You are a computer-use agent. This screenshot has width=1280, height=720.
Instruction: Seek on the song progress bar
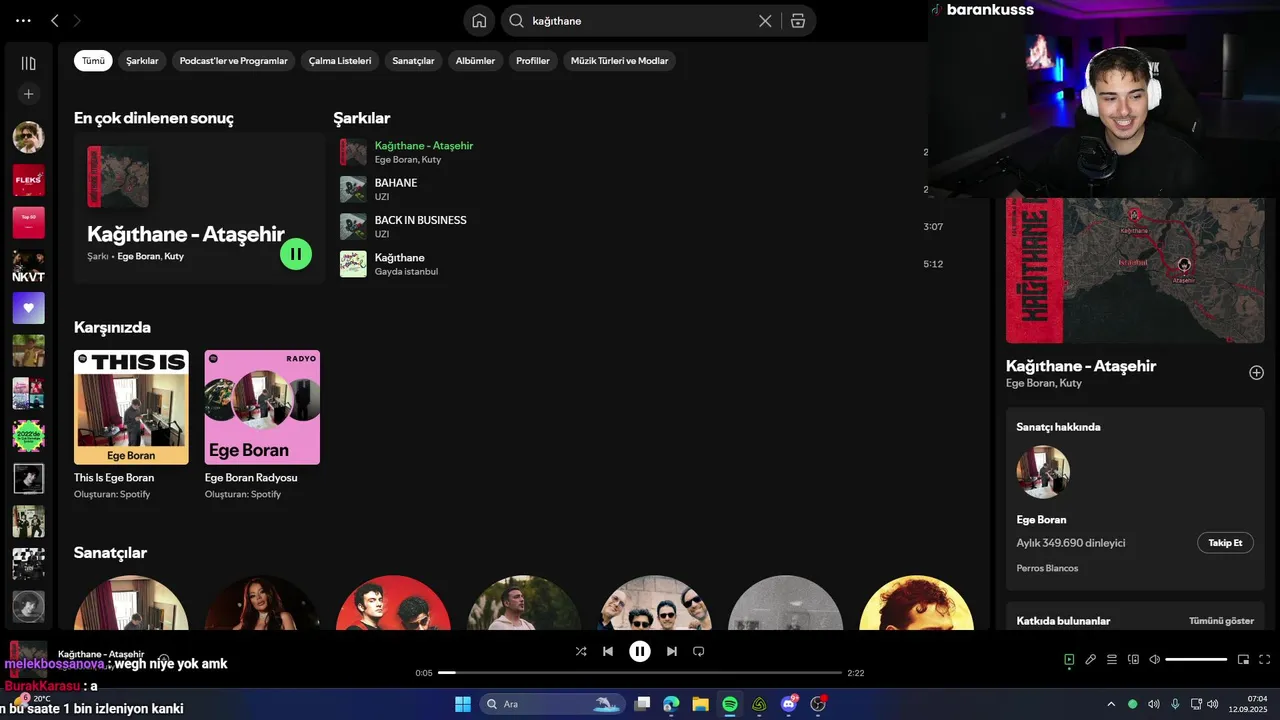pyautogui.click(x=640, y=673)
